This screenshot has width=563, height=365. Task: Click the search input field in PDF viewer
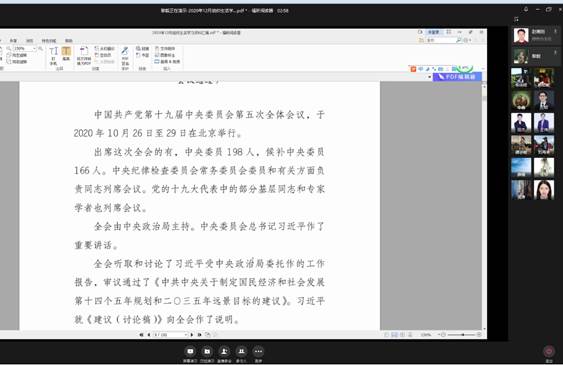(x=441, y=40)
